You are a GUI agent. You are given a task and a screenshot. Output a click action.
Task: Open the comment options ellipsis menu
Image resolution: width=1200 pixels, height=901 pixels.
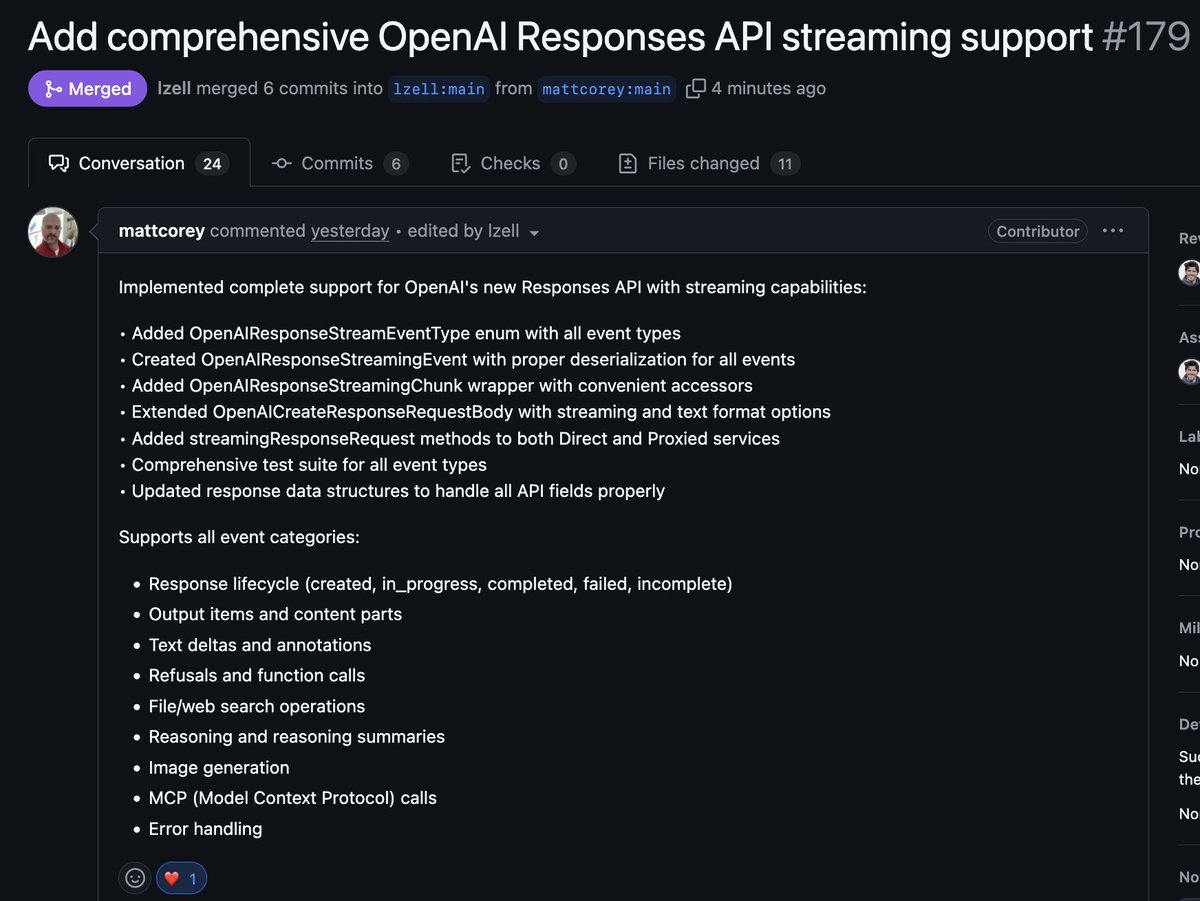coord(1113,231)
